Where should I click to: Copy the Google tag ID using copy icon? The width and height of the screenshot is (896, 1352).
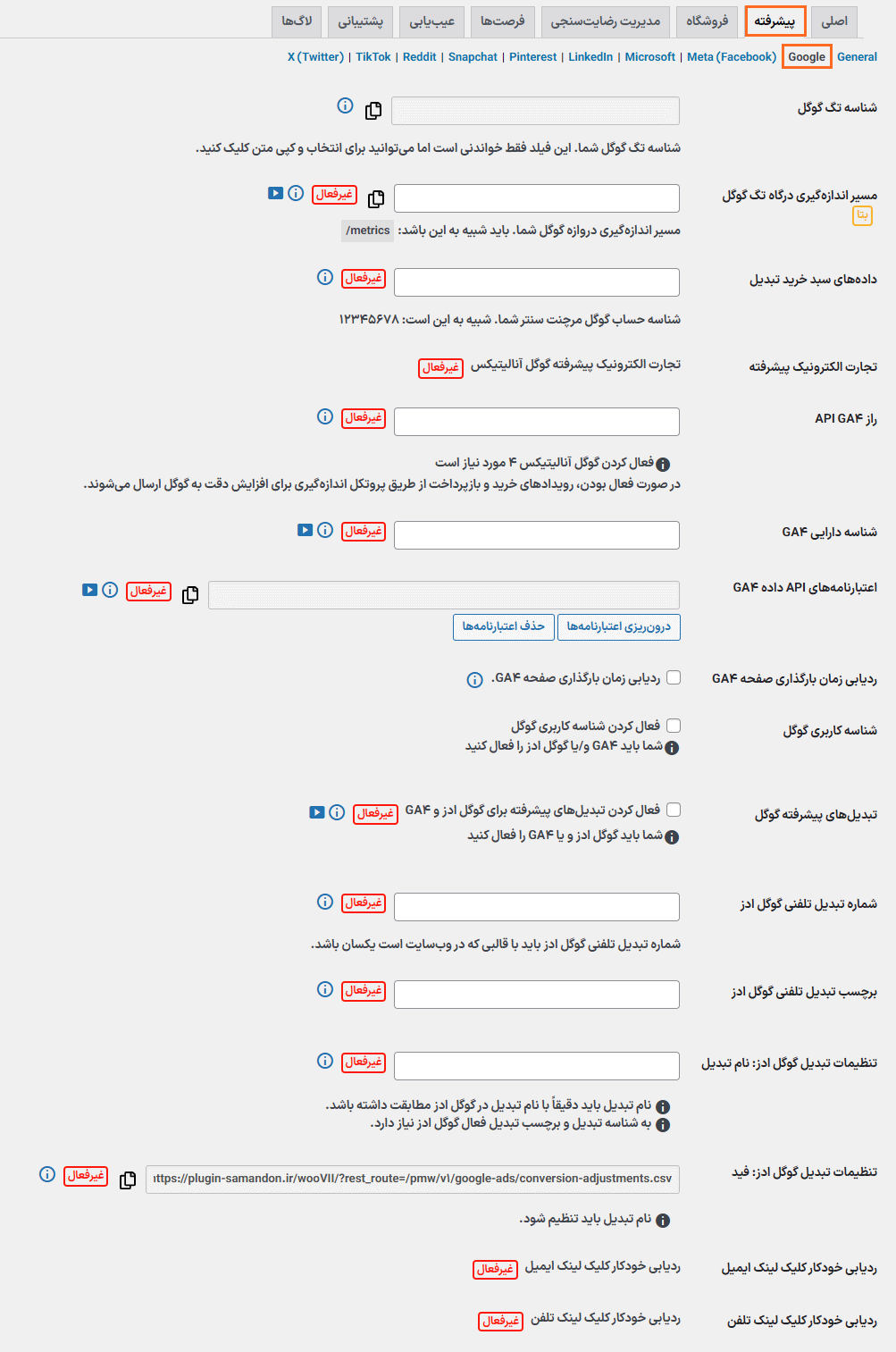click(373, 112)
